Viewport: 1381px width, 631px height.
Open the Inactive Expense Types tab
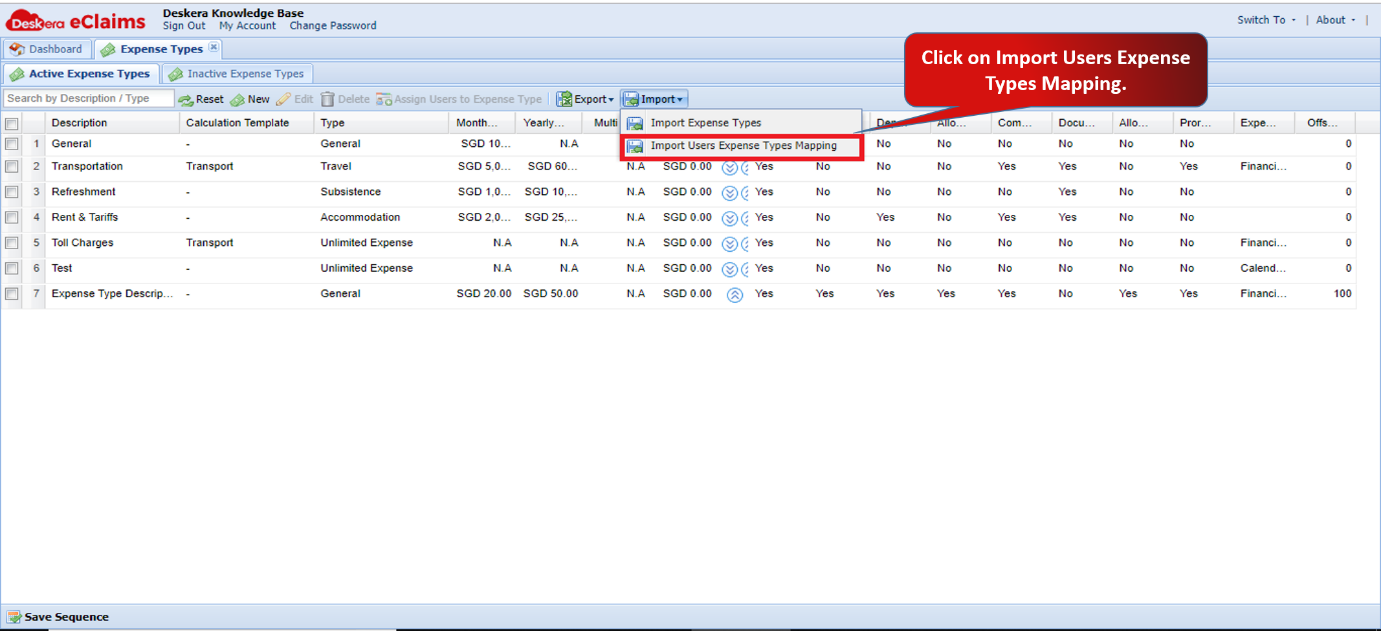pyautogui.click(x=238, y=74)
